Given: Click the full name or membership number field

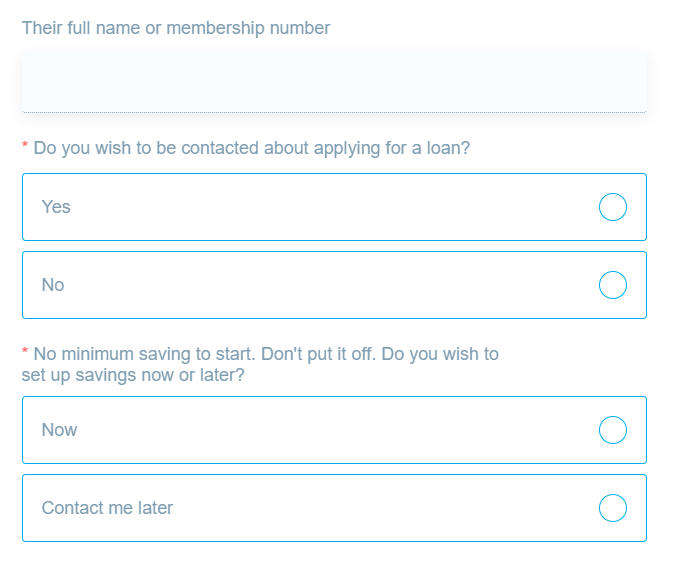Looking at the screenshot, I should pyautogui.click(x=334, y=83).
